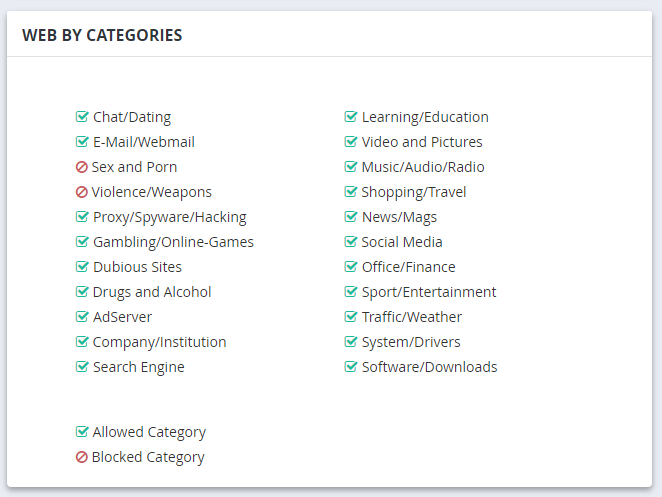Select the Drugs and Alcohol label
This screenshot has width=662, height=497.
(152, 292)
